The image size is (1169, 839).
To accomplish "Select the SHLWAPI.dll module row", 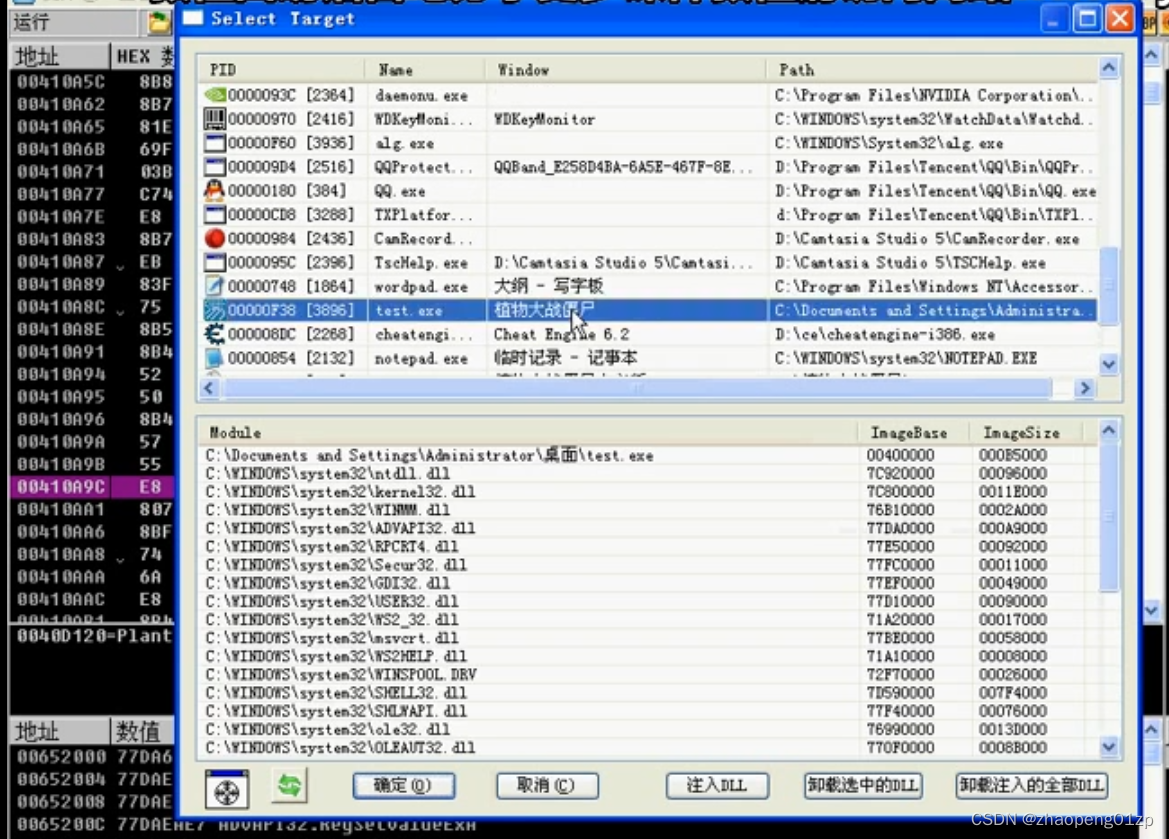I will (647, 711).
